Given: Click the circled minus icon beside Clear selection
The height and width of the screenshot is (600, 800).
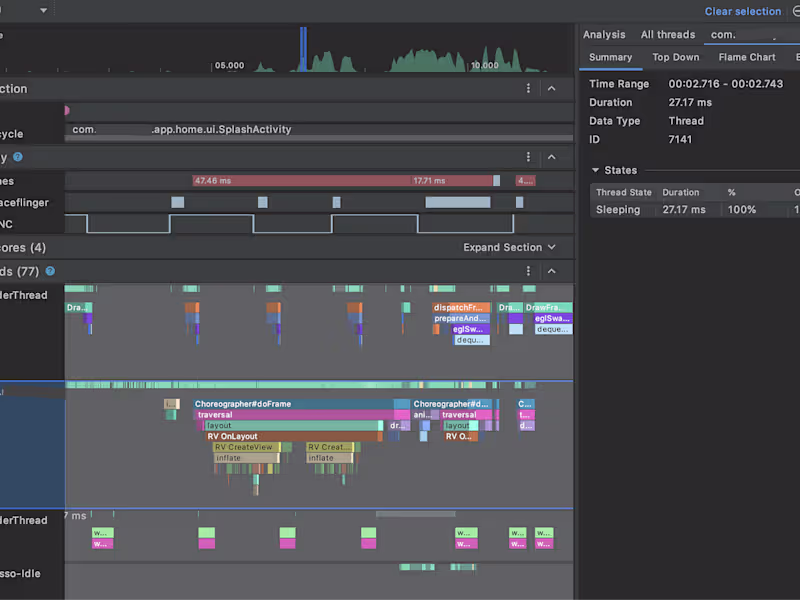Looking at the screenshot, I should (793, 11).
